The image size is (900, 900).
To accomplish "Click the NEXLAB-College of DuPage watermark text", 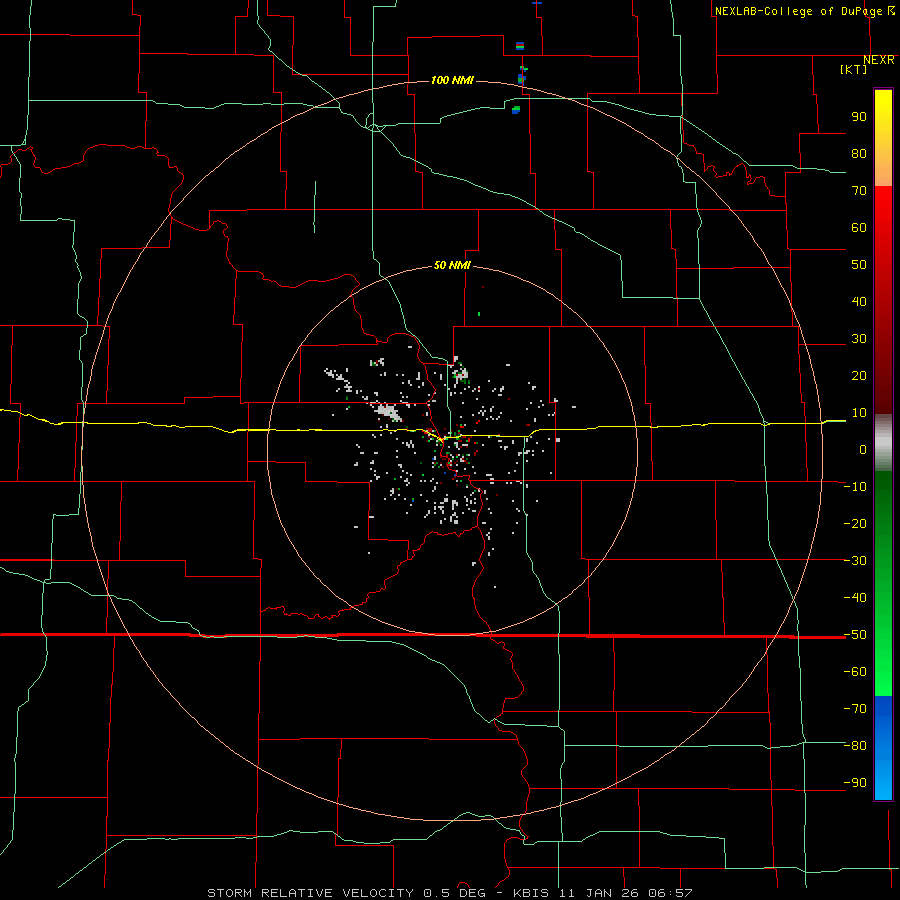I will [798, 11].
